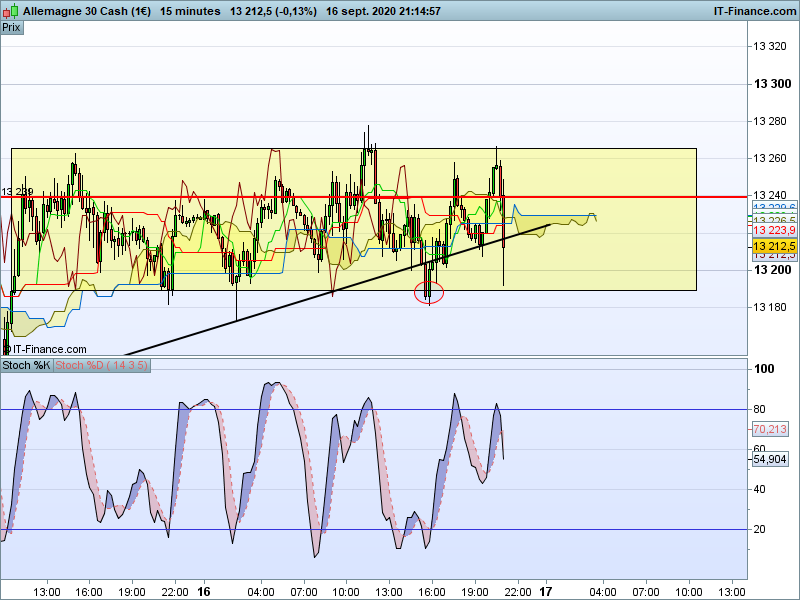Click the 13 300 price axis label
This screenshot has height=600, width=800.
click(x=772, y=84)
